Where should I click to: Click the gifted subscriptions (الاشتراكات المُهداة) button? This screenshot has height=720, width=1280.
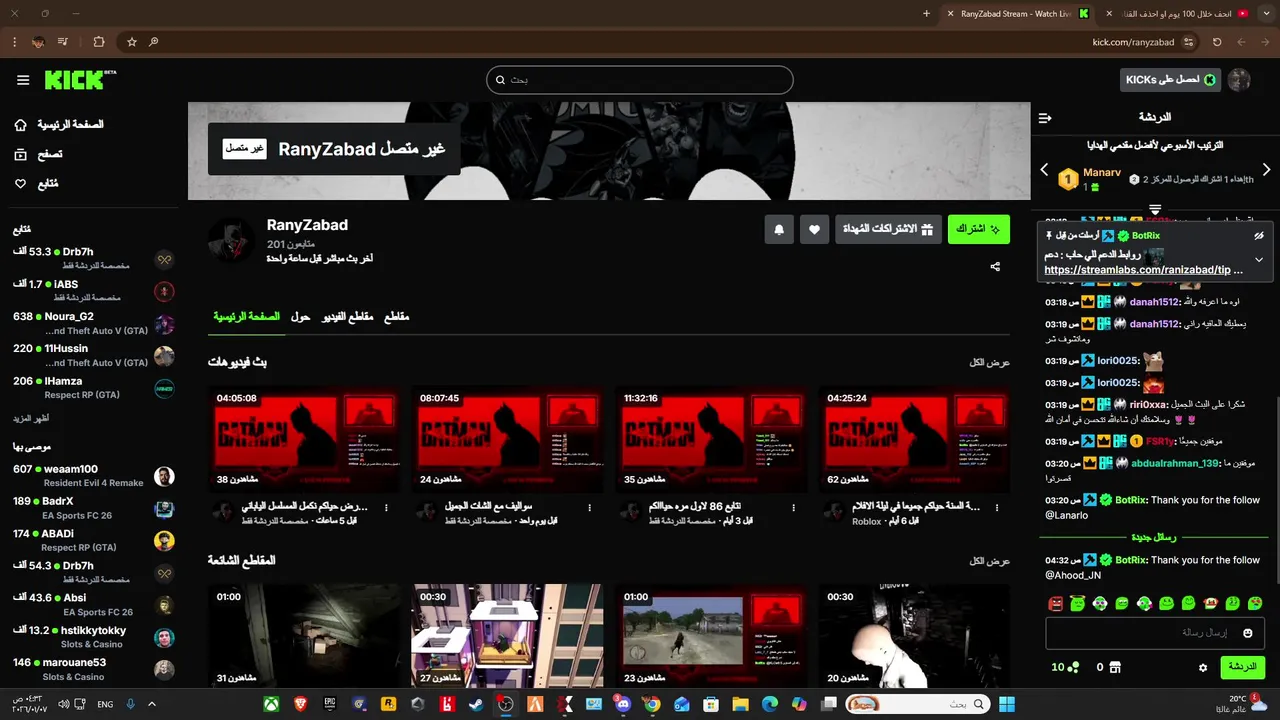(888, 229)
